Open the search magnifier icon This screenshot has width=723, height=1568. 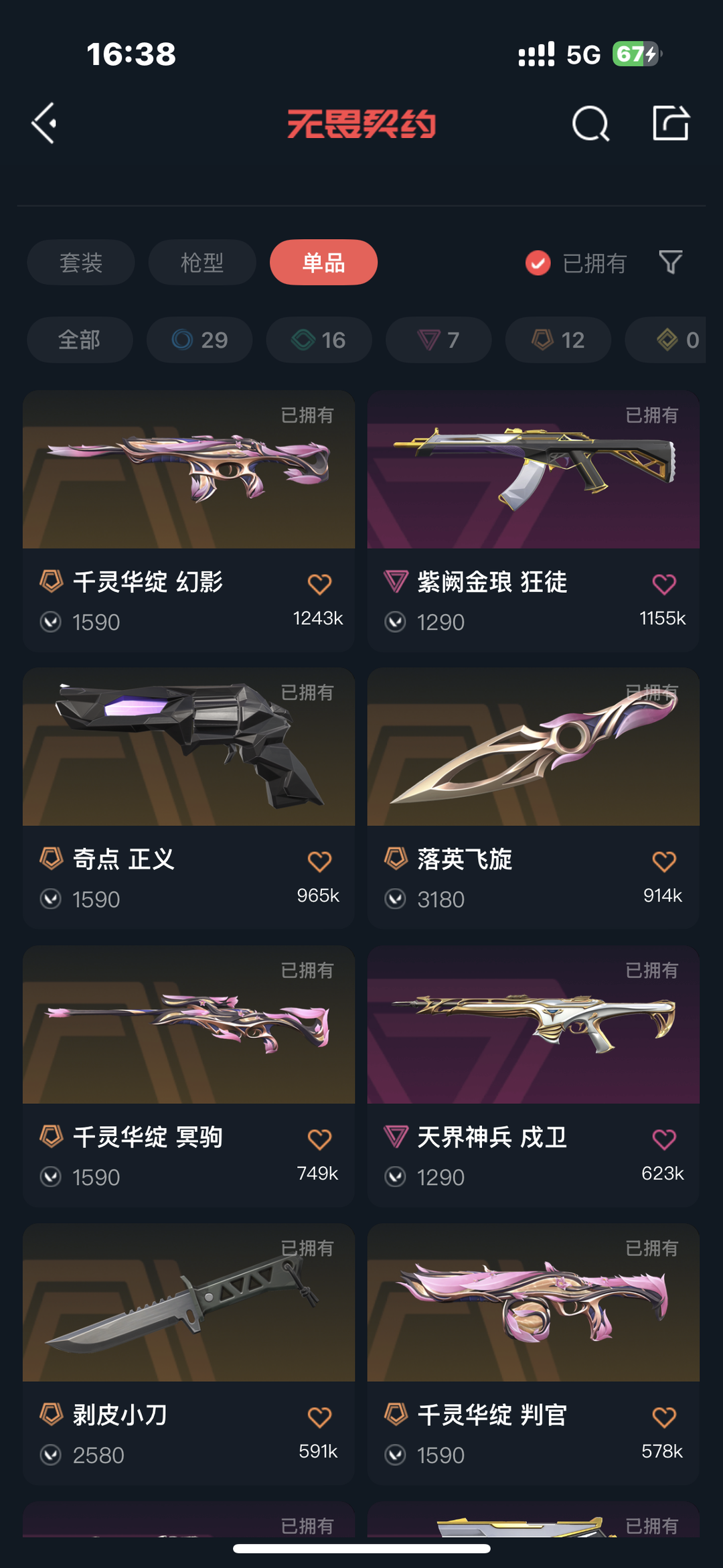pyautogui.click(x=590, y=123)
